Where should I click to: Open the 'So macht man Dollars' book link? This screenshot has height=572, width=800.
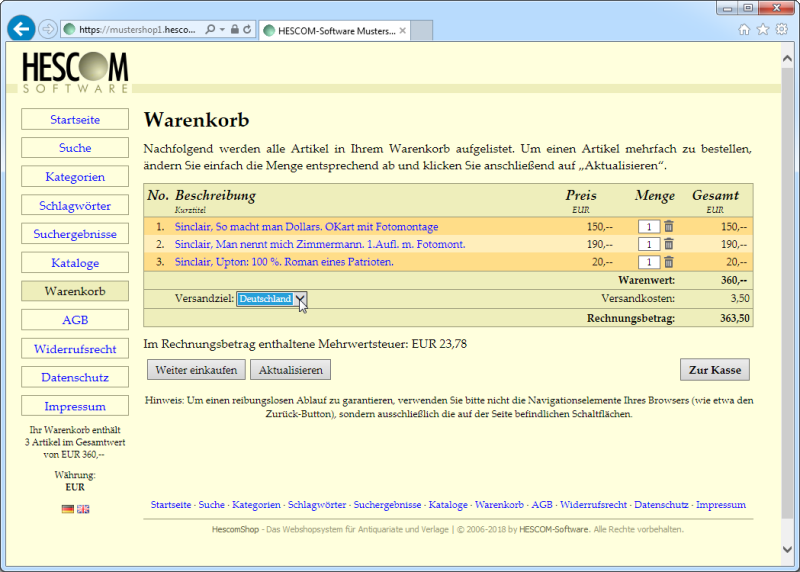306,227
